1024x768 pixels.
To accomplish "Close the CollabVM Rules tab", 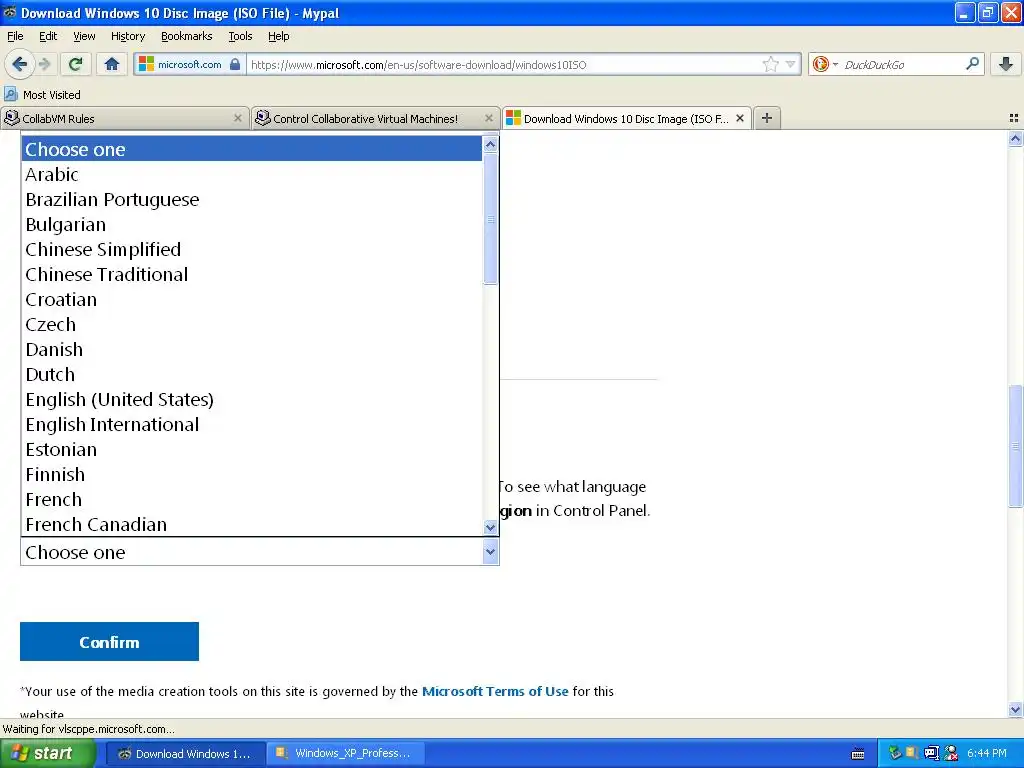I will pyautogui.click(x=238, y=118).
